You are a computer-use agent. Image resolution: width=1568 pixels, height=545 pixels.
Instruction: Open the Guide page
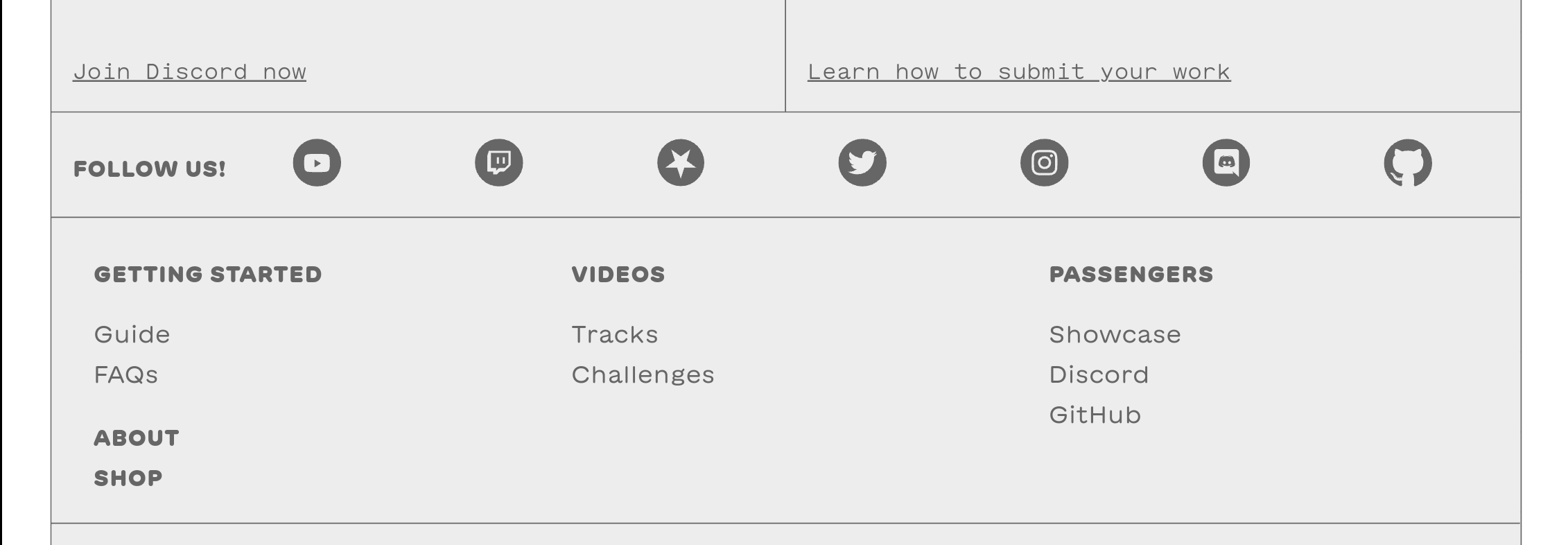132,335
